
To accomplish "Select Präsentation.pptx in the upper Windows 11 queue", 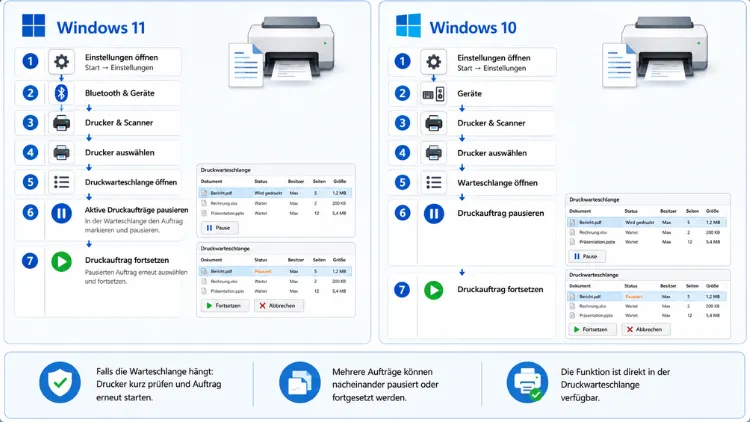I will [x=276, y=213].
